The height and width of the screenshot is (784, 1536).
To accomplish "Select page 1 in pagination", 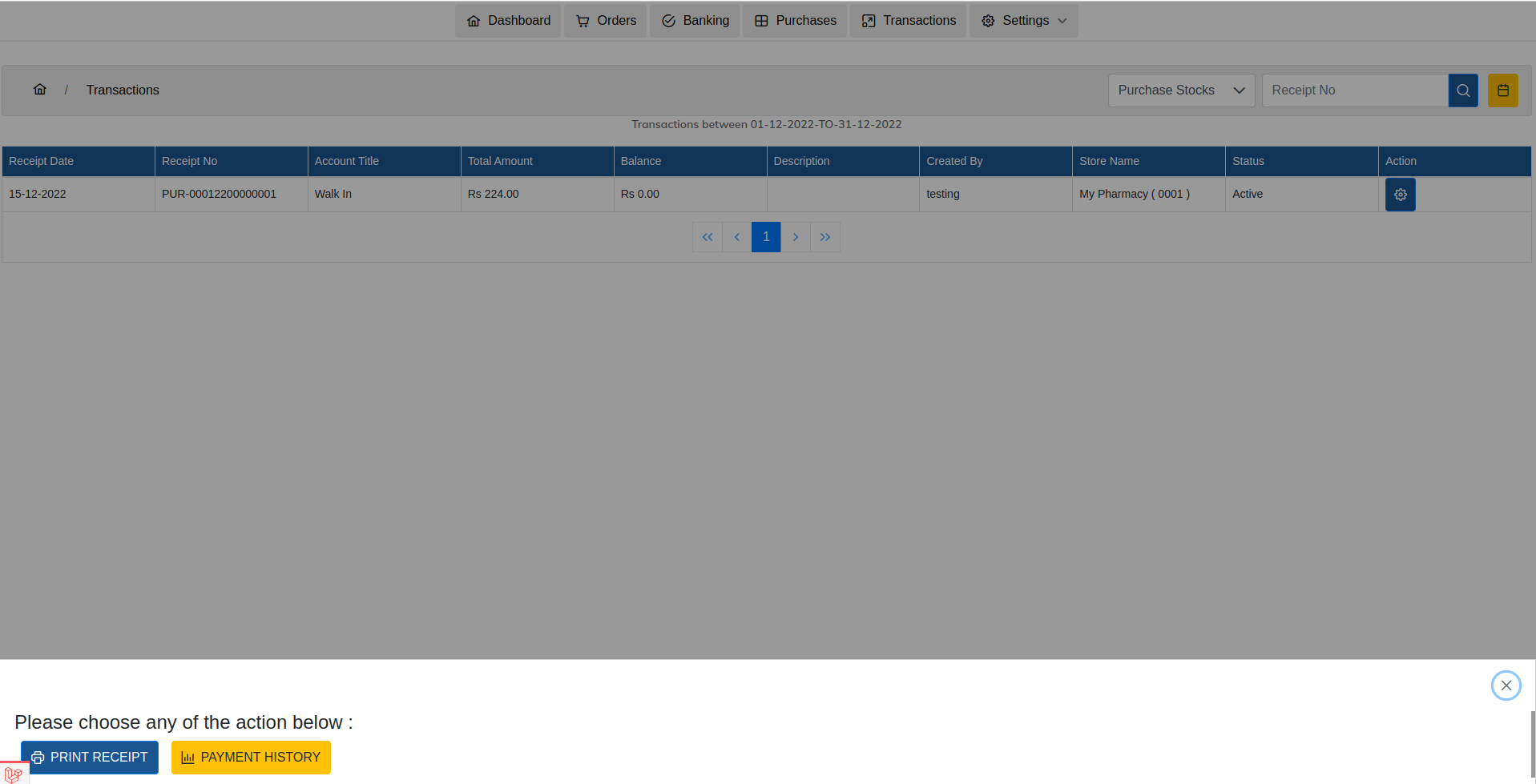I will point(766,237).
